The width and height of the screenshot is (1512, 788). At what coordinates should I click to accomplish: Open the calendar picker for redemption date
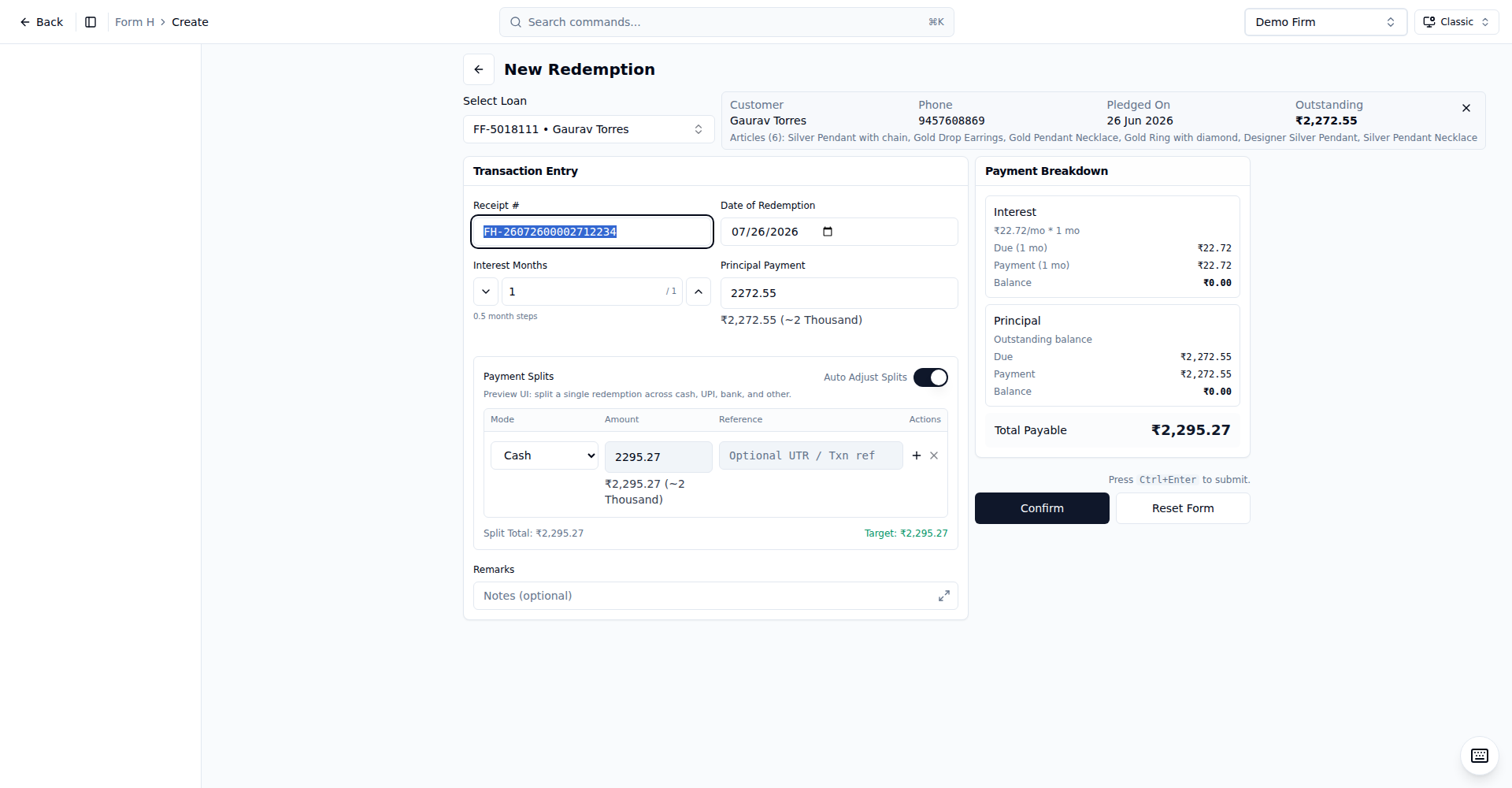(x=828, y=232)
